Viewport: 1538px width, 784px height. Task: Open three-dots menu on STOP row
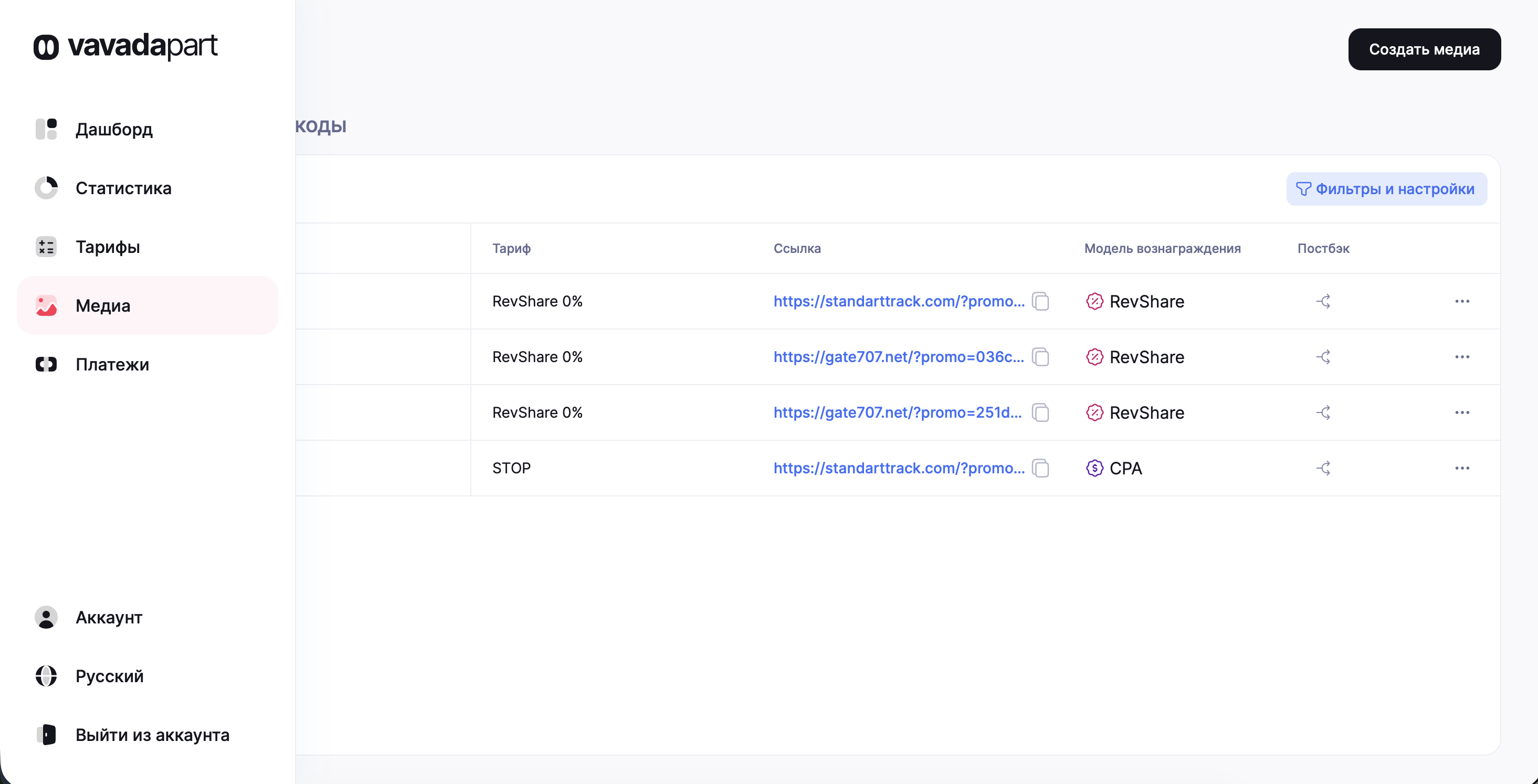pos(1461,468)
